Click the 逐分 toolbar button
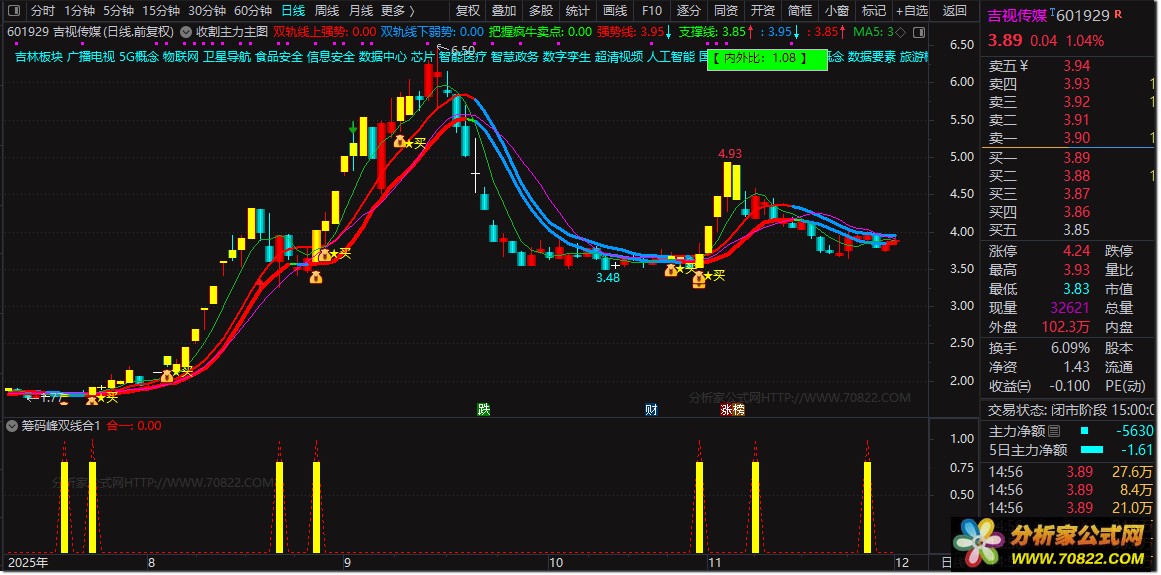This screenshot has height=575, width=1161. coord(689,11)
